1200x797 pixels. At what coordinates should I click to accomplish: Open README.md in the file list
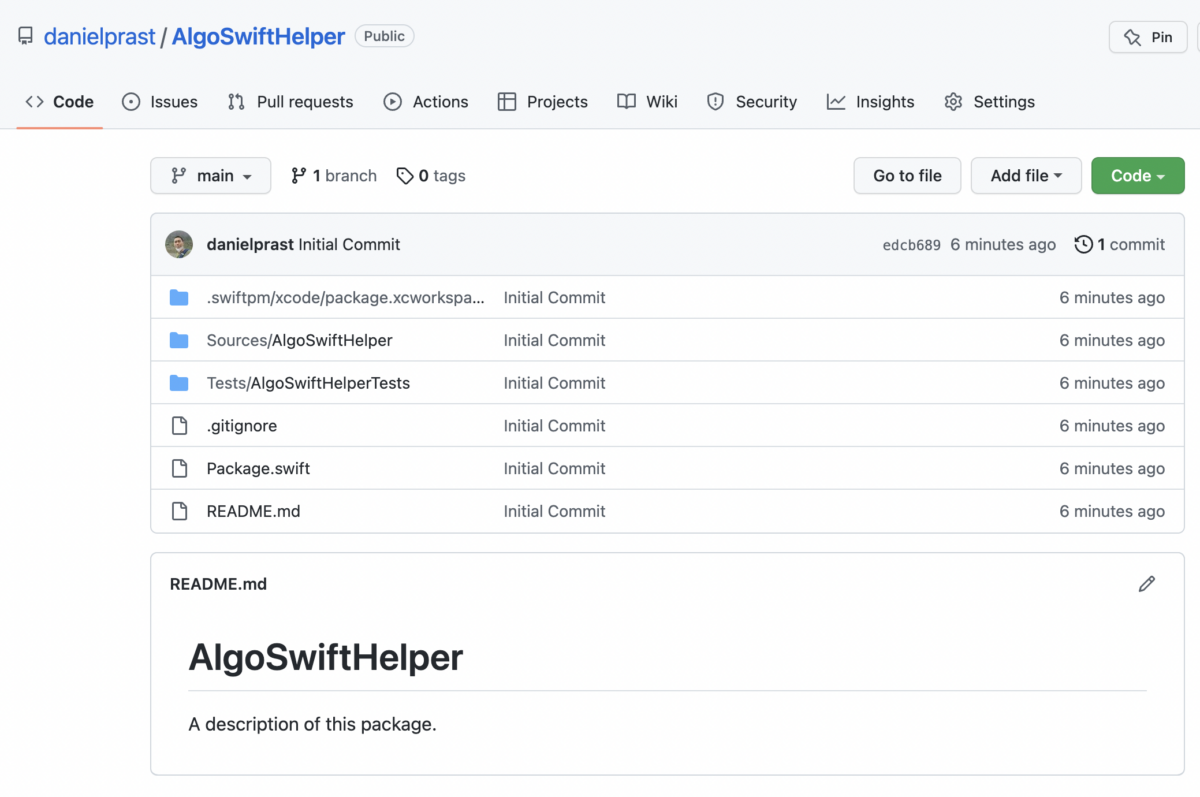click(253, 511)
